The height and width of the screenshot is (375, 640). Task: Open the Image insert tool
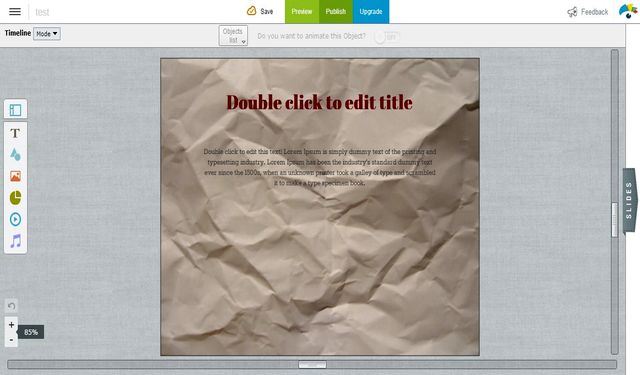click(x=16, y=176)
